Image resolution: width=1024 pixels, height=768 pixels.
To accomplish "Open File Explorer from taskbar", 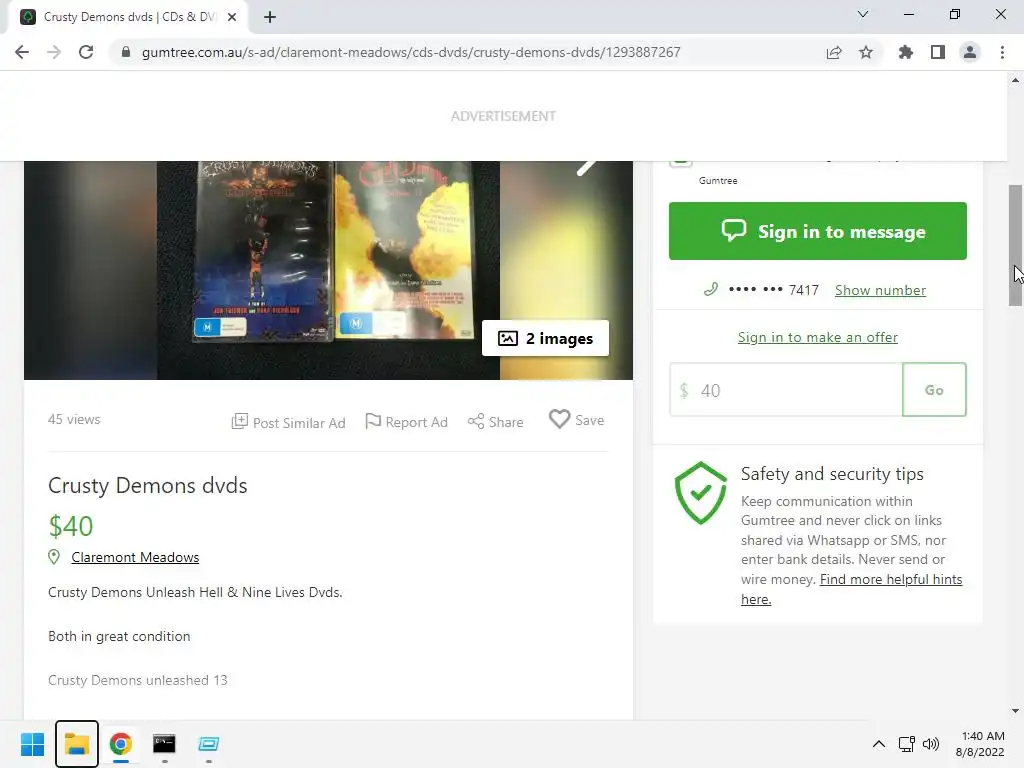I will click(x=76, y=744).
